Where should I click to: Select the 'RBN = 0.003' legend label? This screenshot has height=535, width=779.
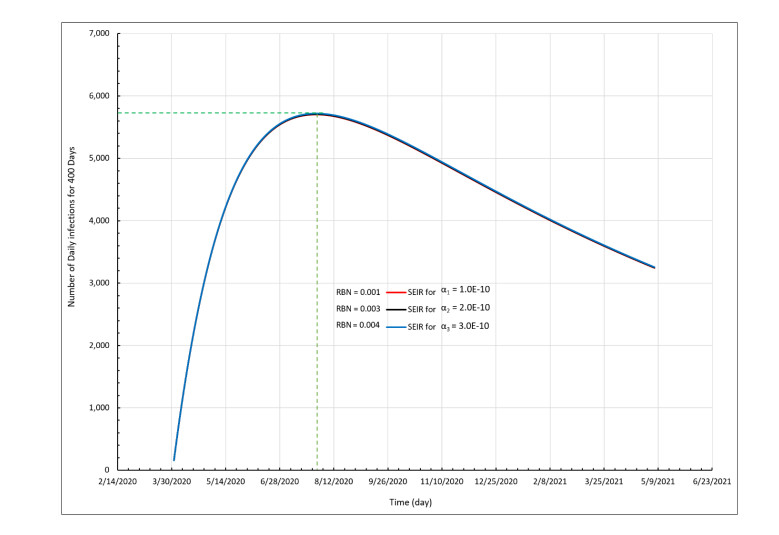click(x=356, y=307)
